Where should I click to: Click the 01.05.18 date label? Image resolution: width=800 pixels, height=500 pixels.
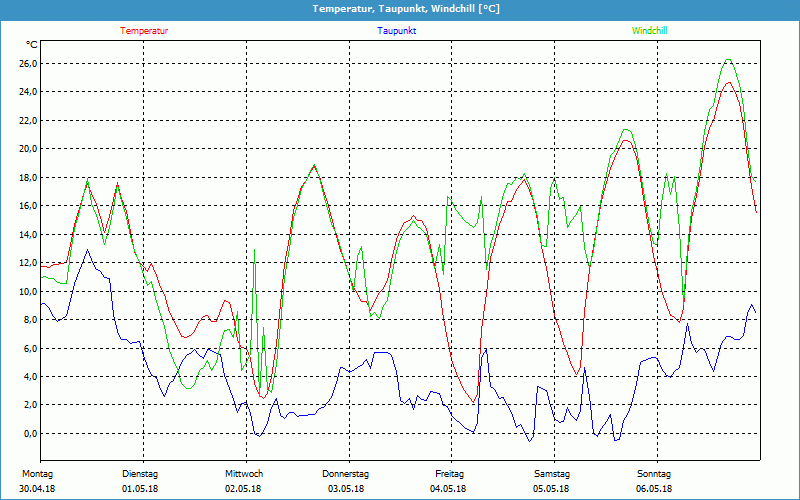click(x=140, y=489)
